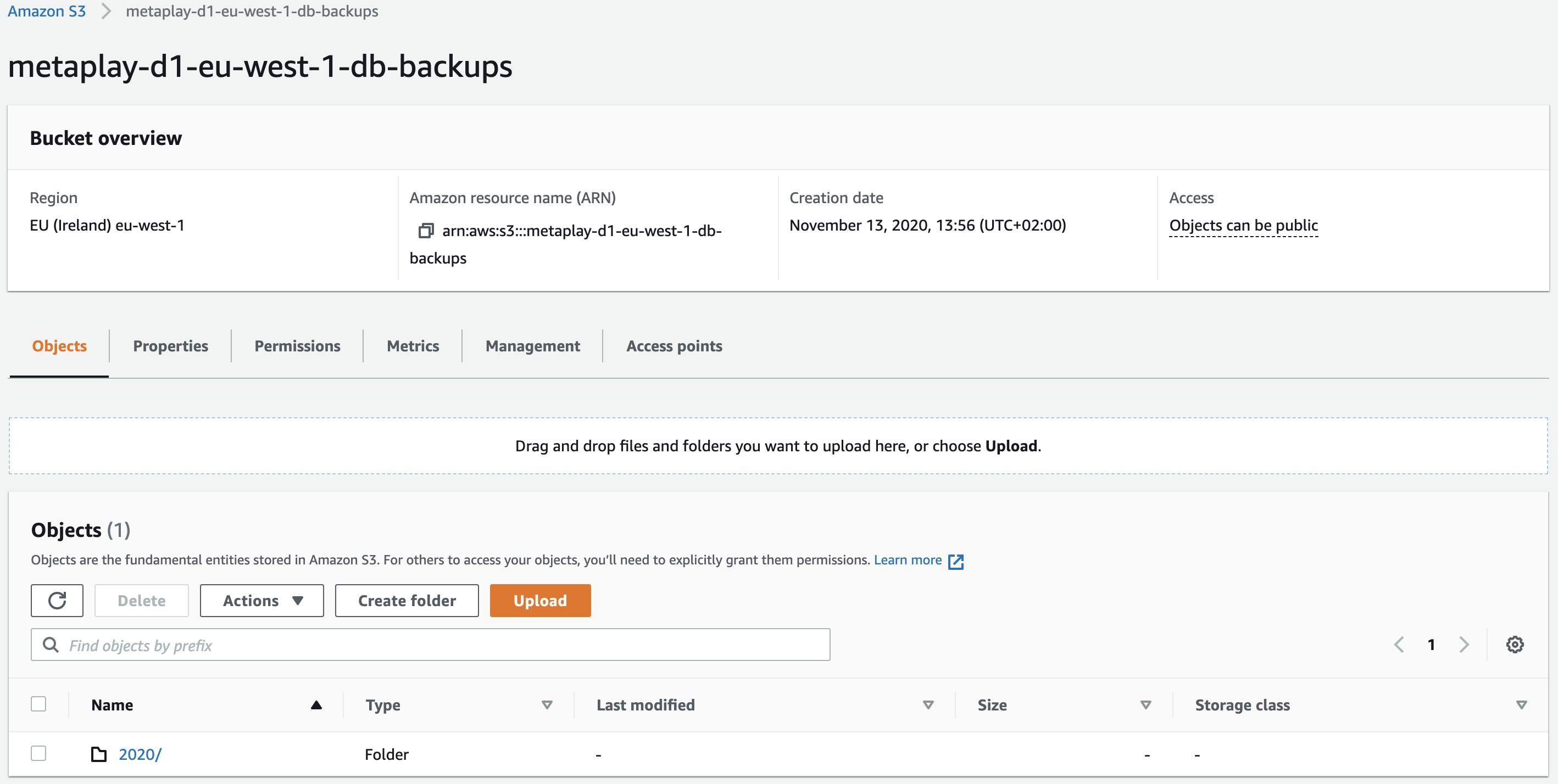Click the Bucket overview heading
This screenshot has height=784, width=1558.
click(106, 138)
